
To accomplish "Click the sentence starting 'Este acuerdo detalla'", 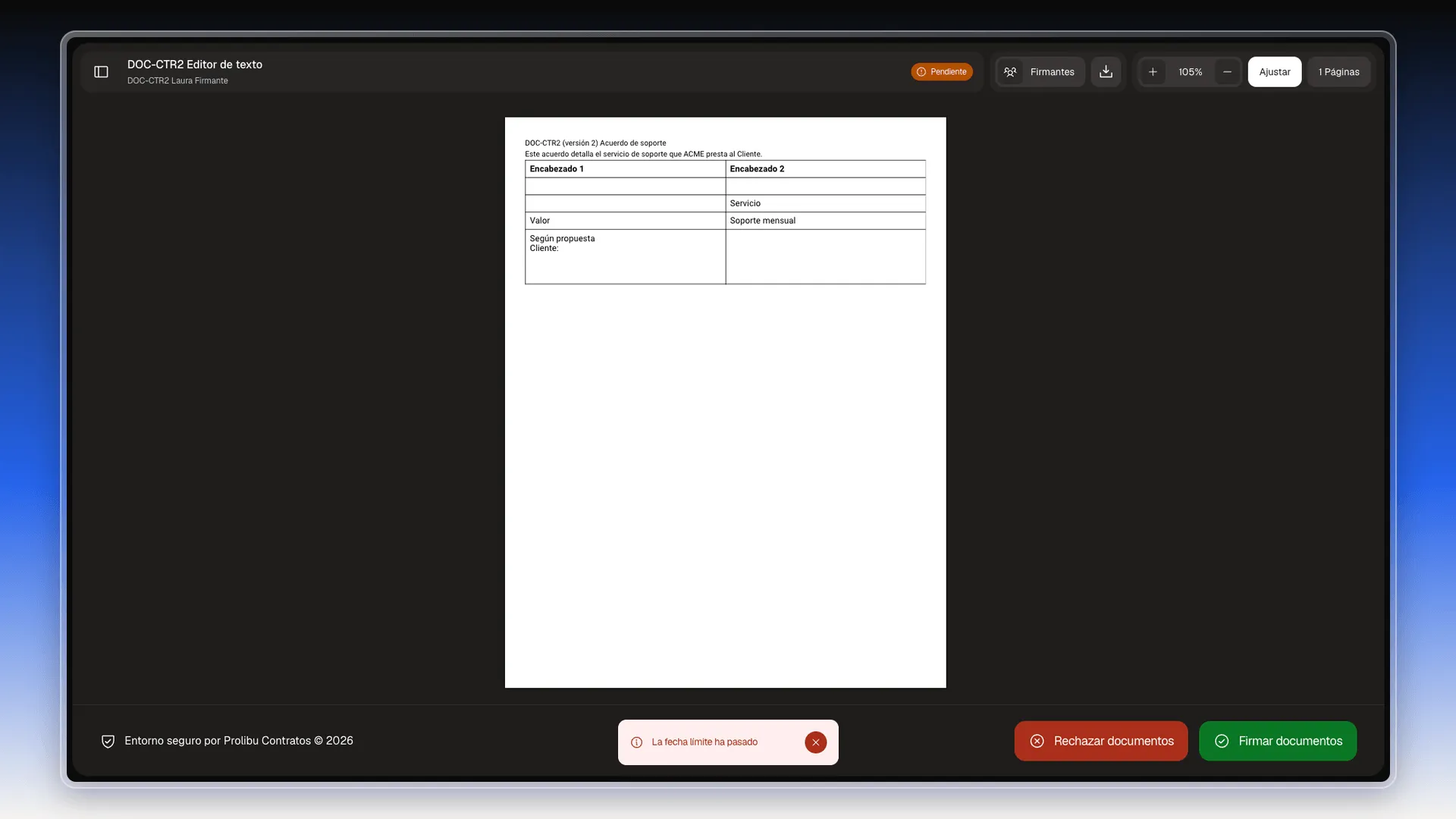I will click(643, 154).
